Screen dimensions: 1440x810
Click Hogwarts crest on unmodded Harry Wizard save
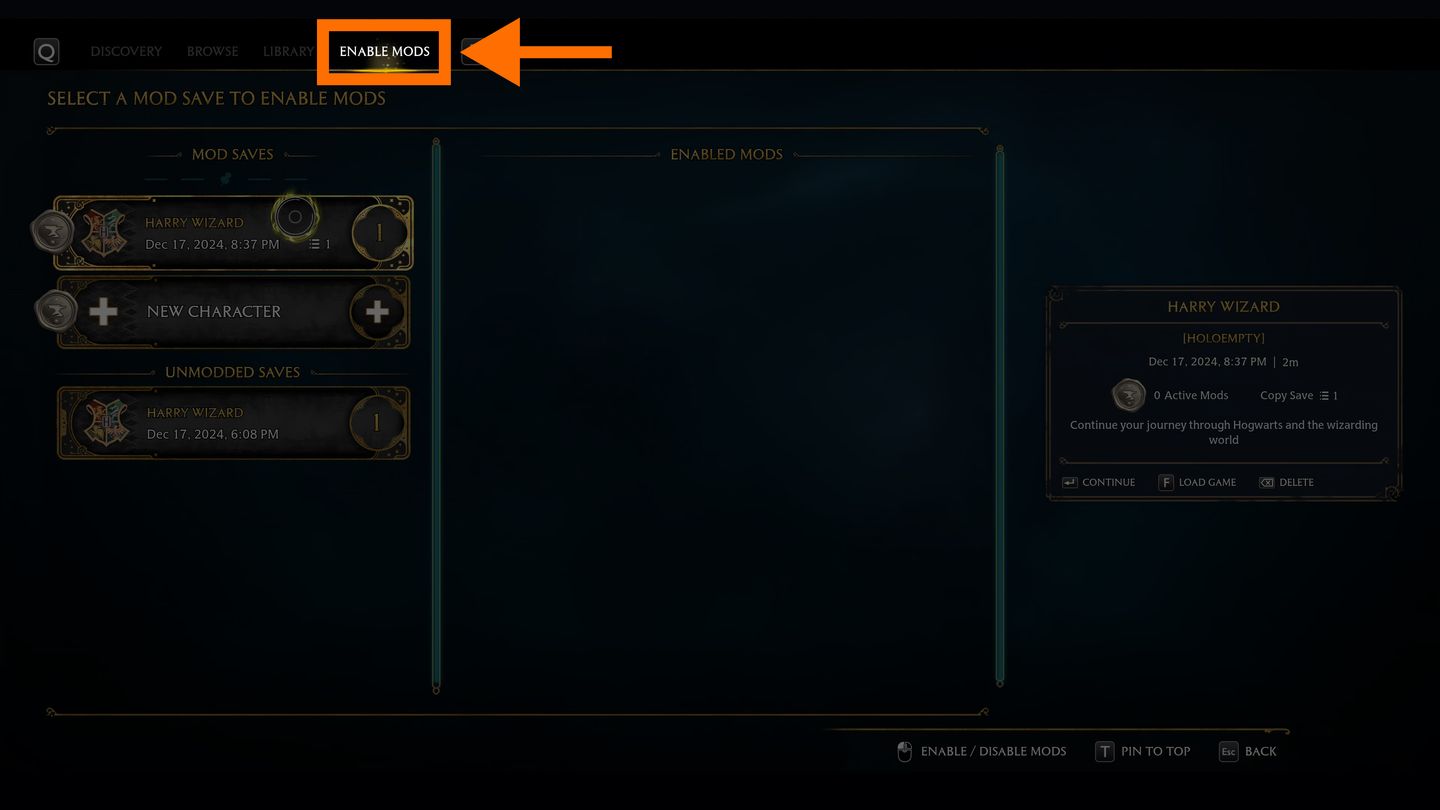pos(105,423)
